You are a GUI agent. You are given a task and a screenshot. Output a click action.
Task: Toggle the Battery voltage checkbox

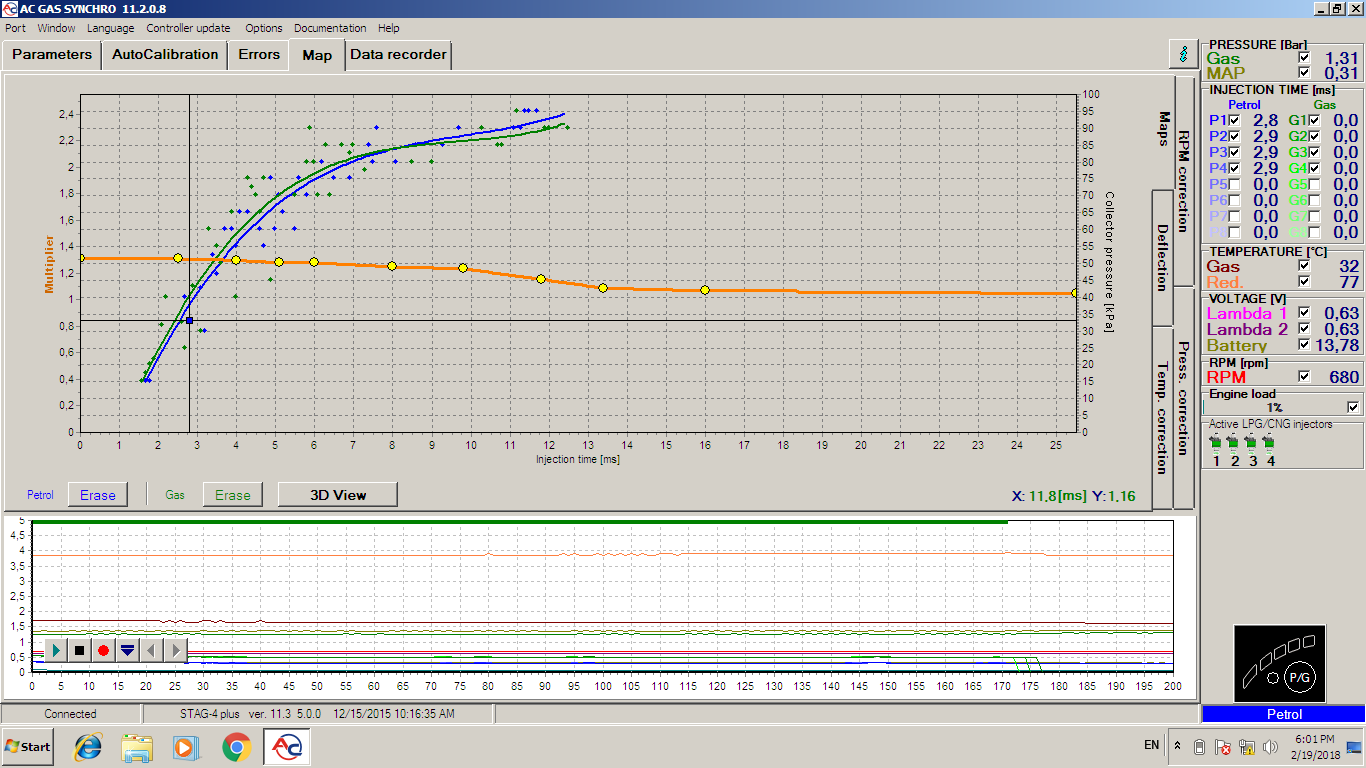click(1303, 345)
